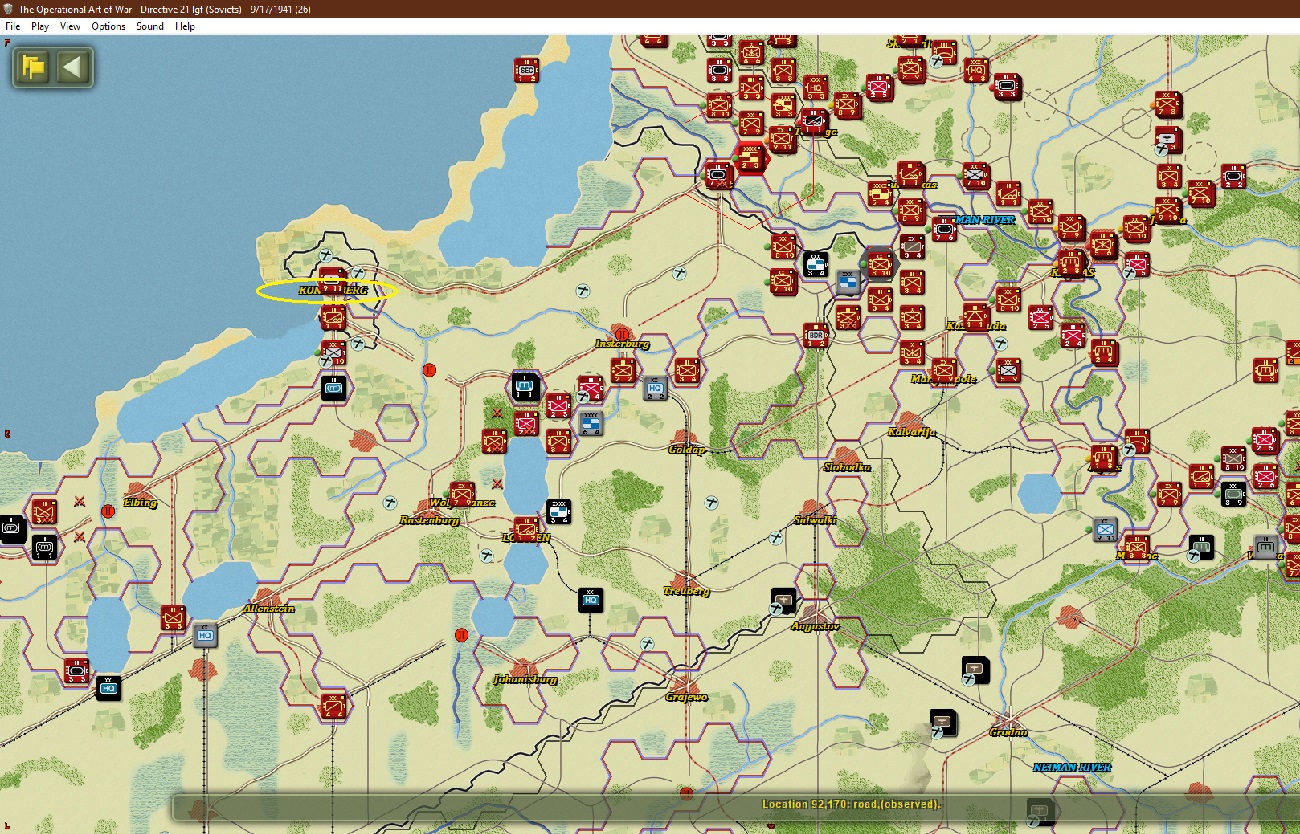Image resolution: width=1300 pixels, height=834 pixels.
Task: Click the Suwalki city label
Action: [x=815, y=520]
